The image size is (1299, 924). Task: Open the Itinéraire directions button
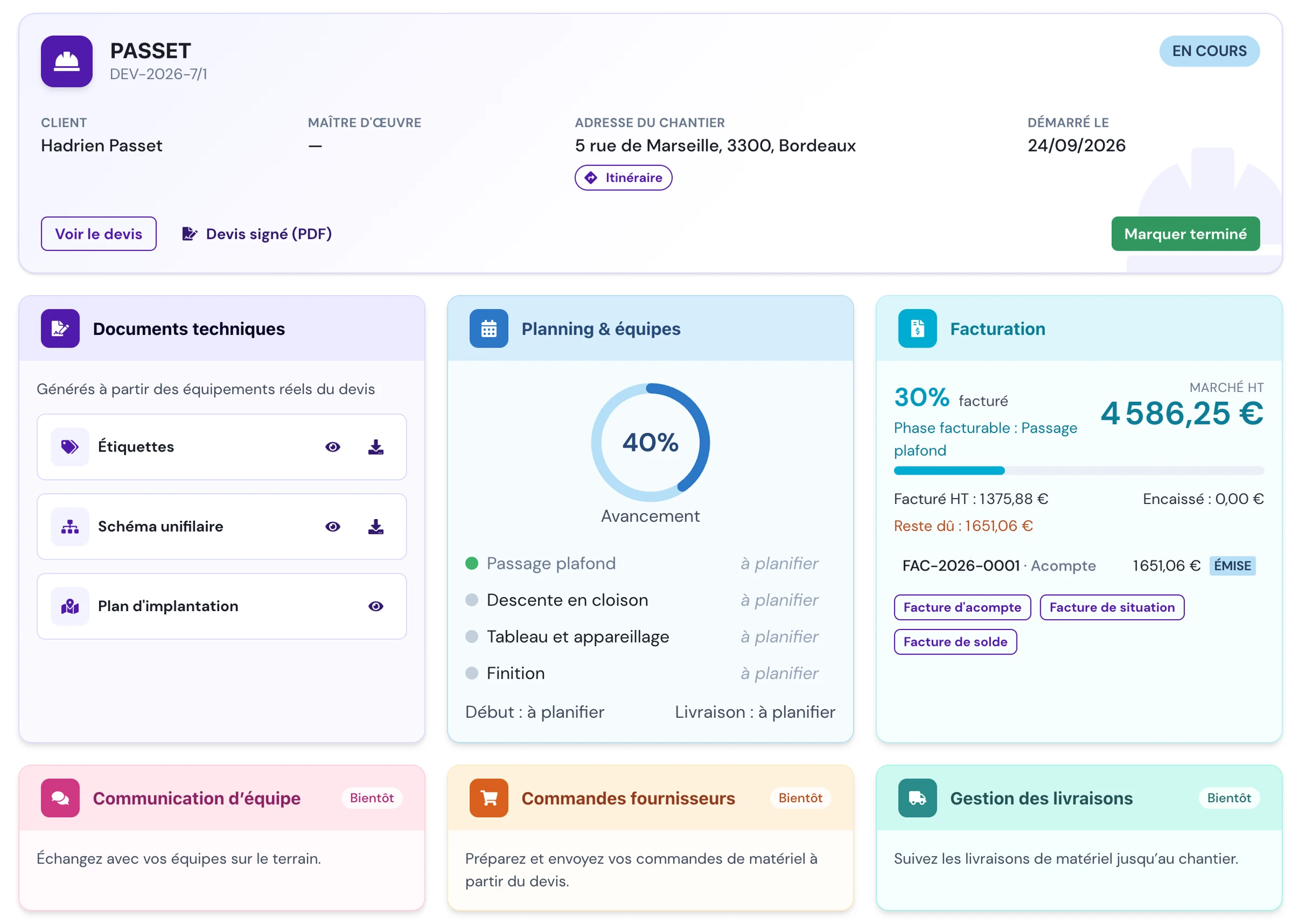click(623, 178)
